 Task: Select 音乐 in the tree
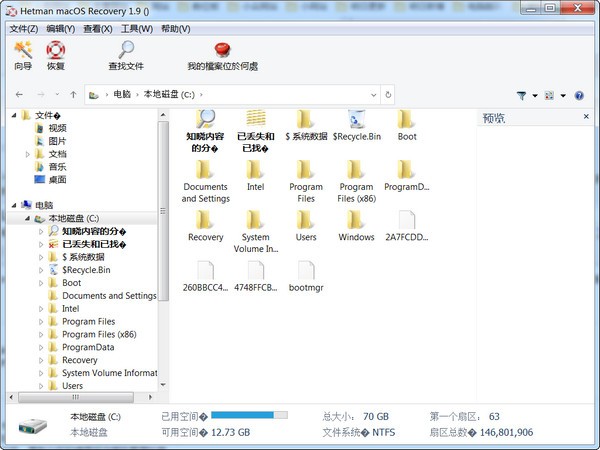pyautogui.click(x=57, y=167)
